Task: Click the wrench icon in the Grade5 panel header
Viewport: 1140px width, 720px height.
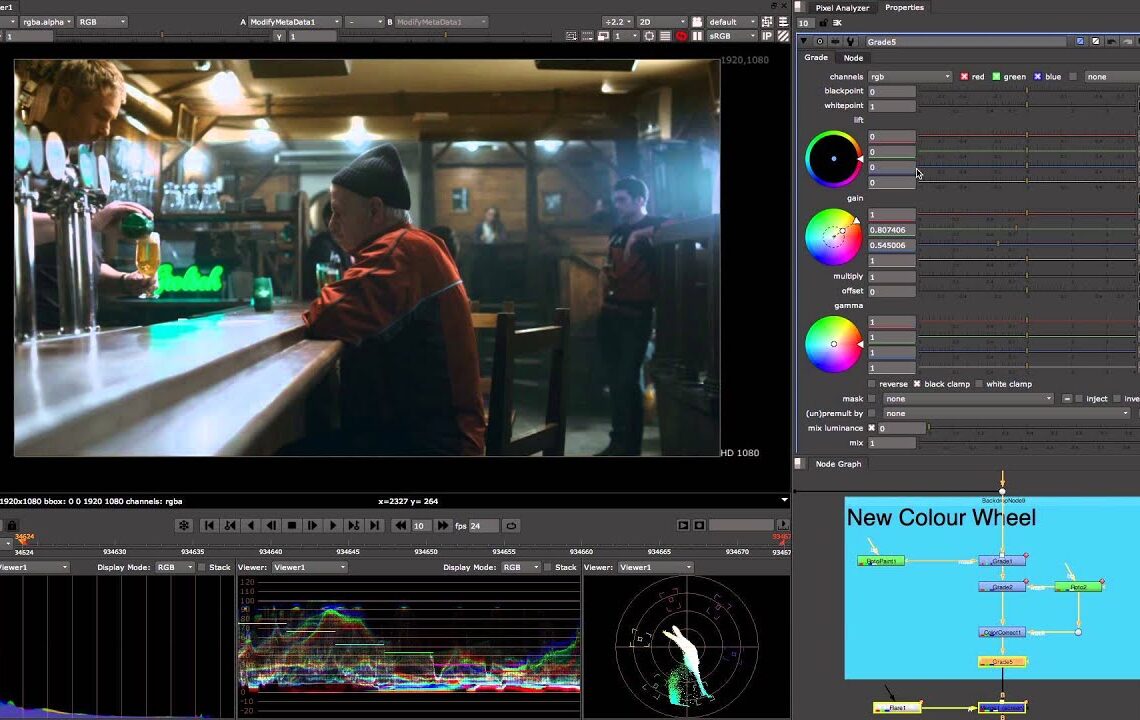Action: coord(850,42)
